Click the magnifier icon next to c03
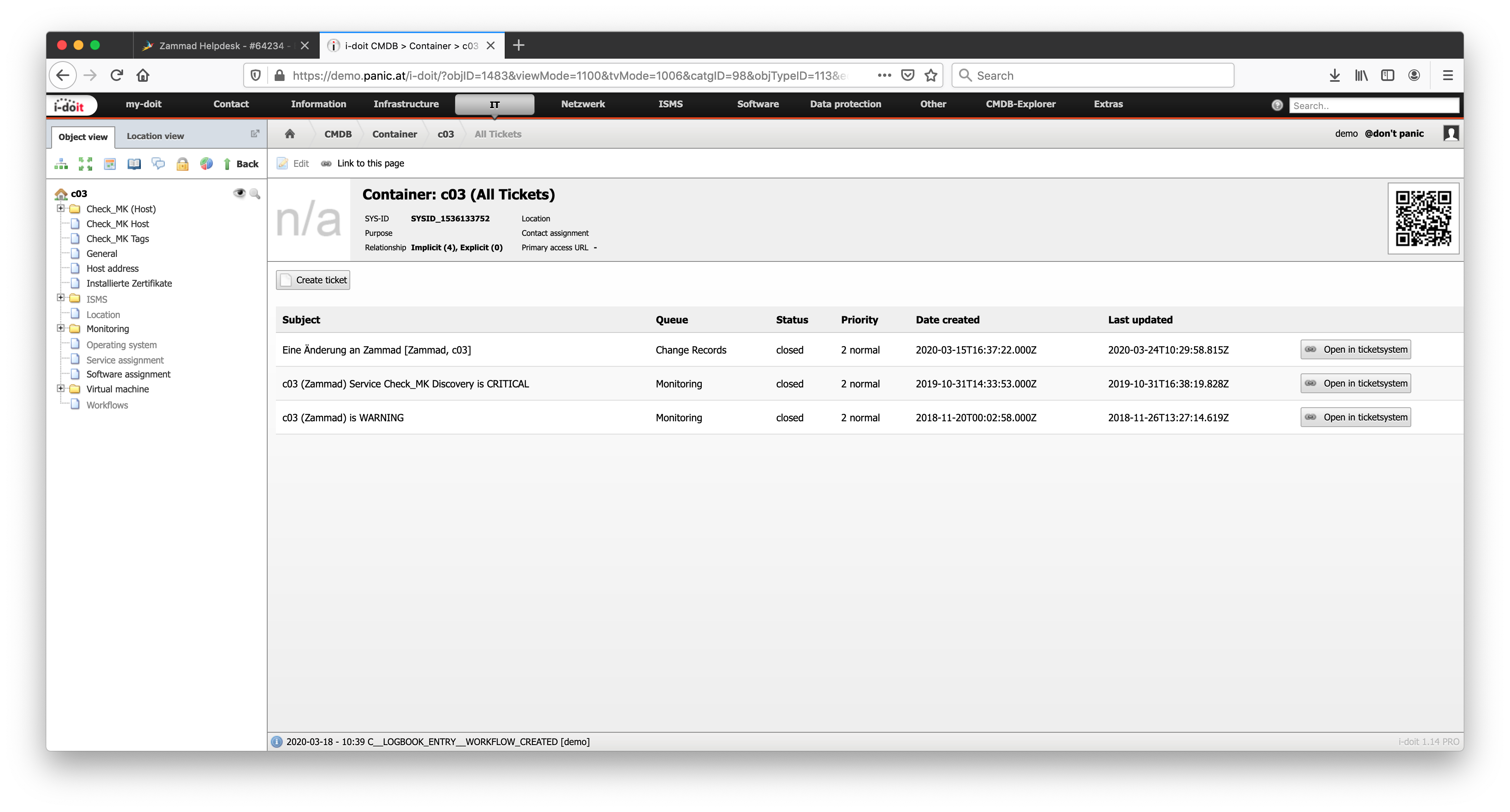This screenshot has height=812, width=1510. [255, 193]
